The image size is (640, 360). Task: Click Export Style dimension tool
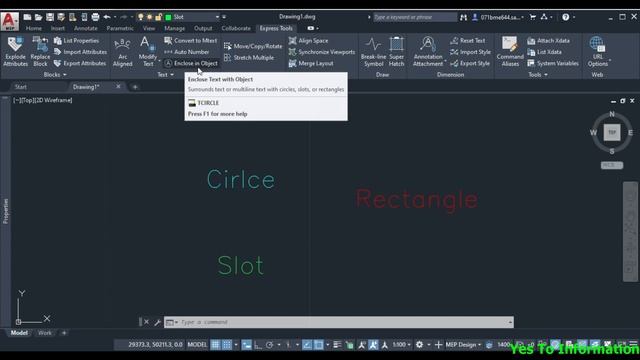tap(470, 63)
